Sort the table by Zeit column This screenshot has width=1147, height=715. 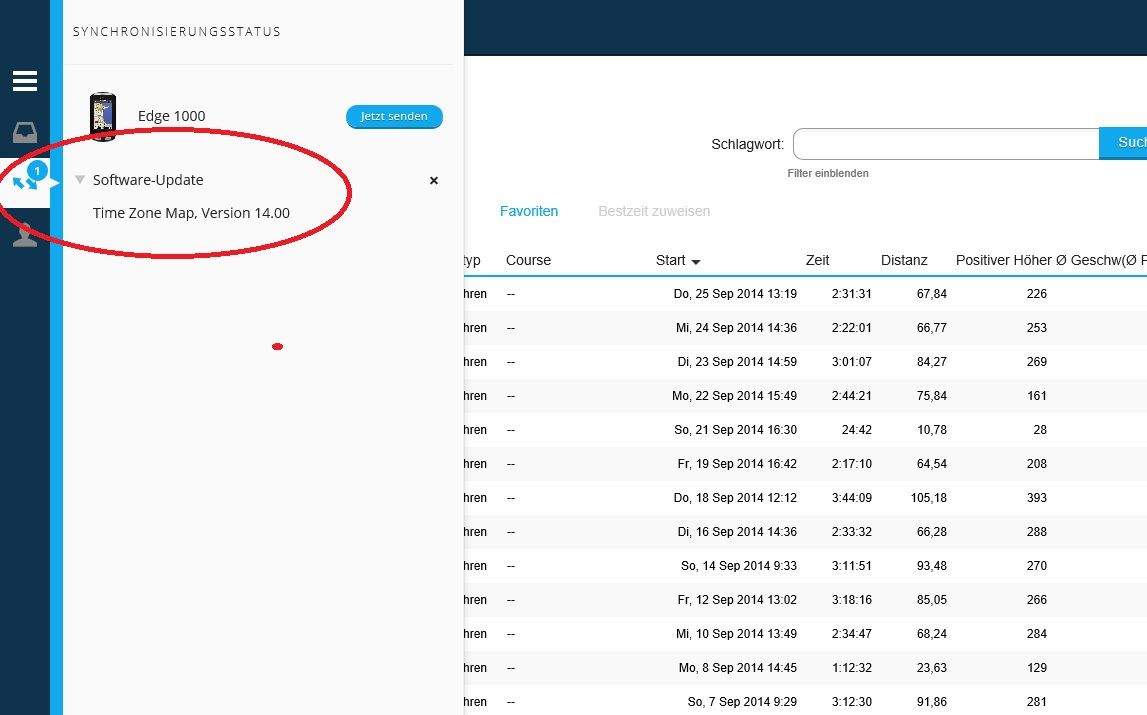tap(817, 260)
